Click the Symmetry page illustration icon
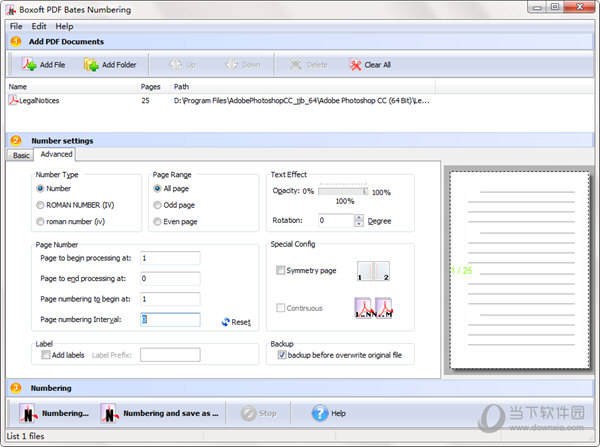Image resolution: width=600 pixels, height=447 pixels. (373, 271)
